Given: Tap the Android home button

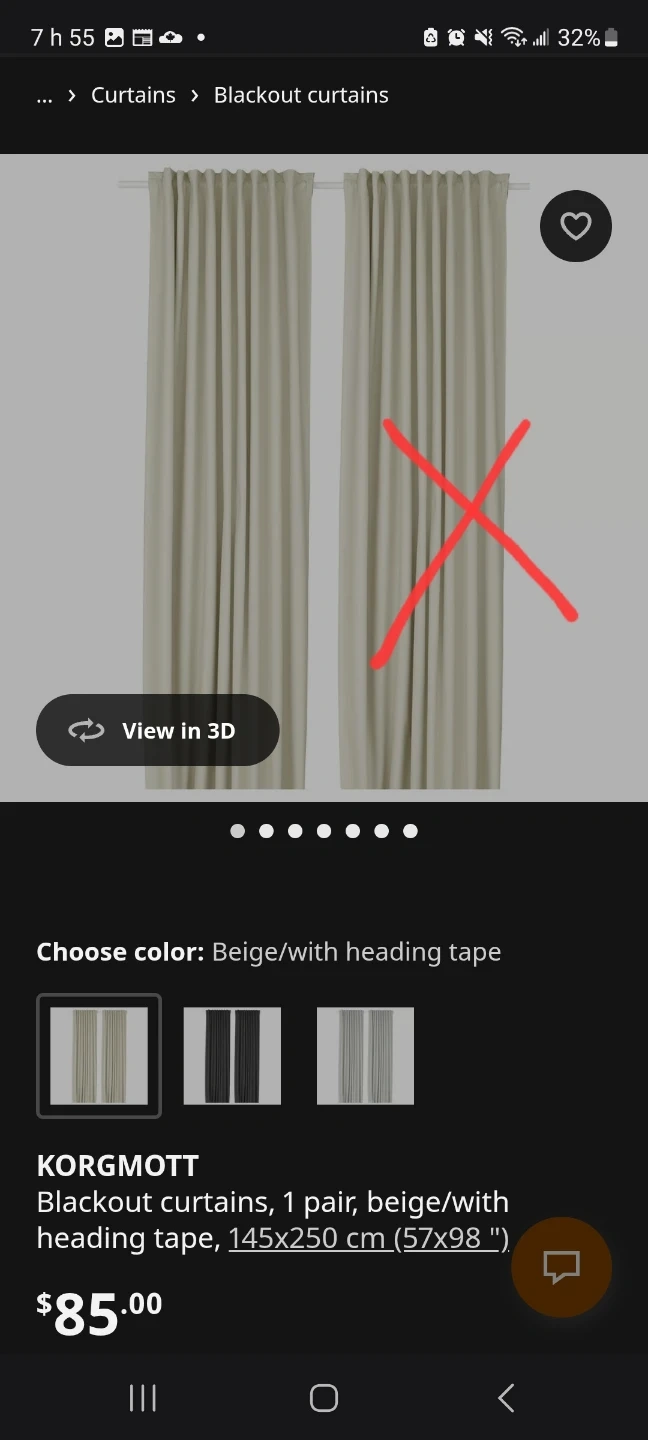Looking at the screenshot, I should pyautogui.click(x=324, y=1397).
